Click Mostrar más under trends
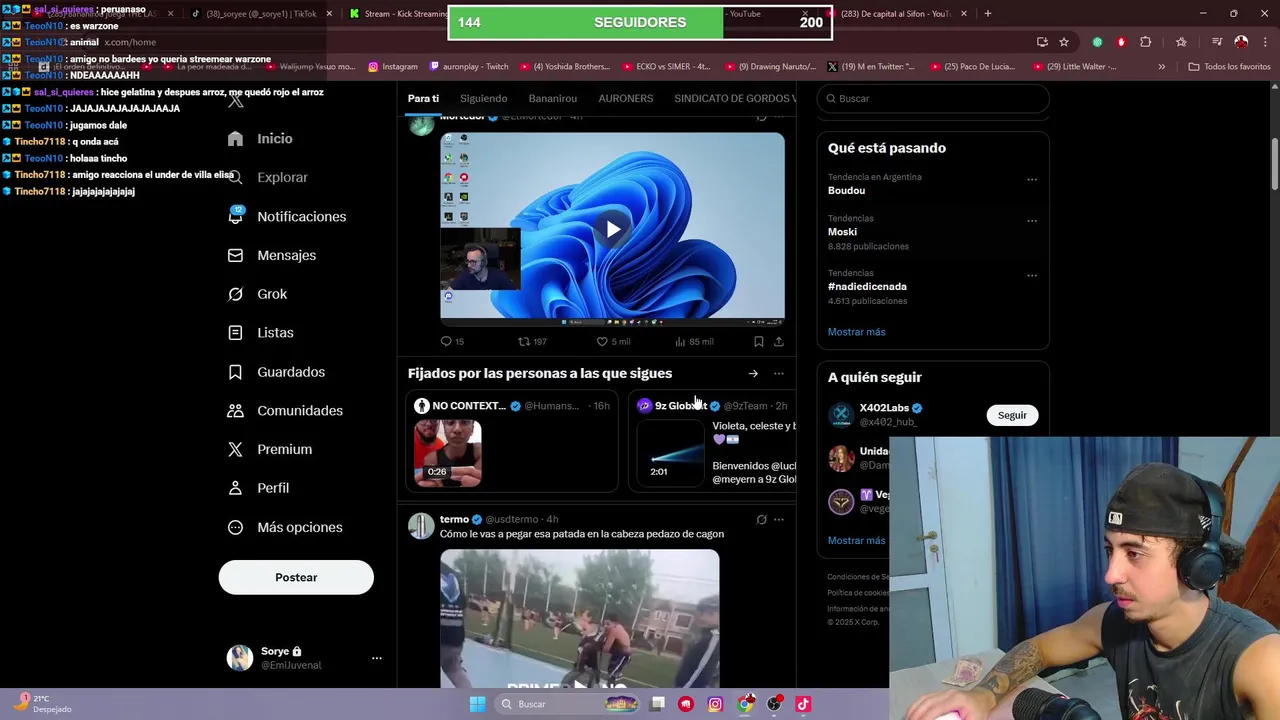The image size is (1280, 720). click(856, 332)
